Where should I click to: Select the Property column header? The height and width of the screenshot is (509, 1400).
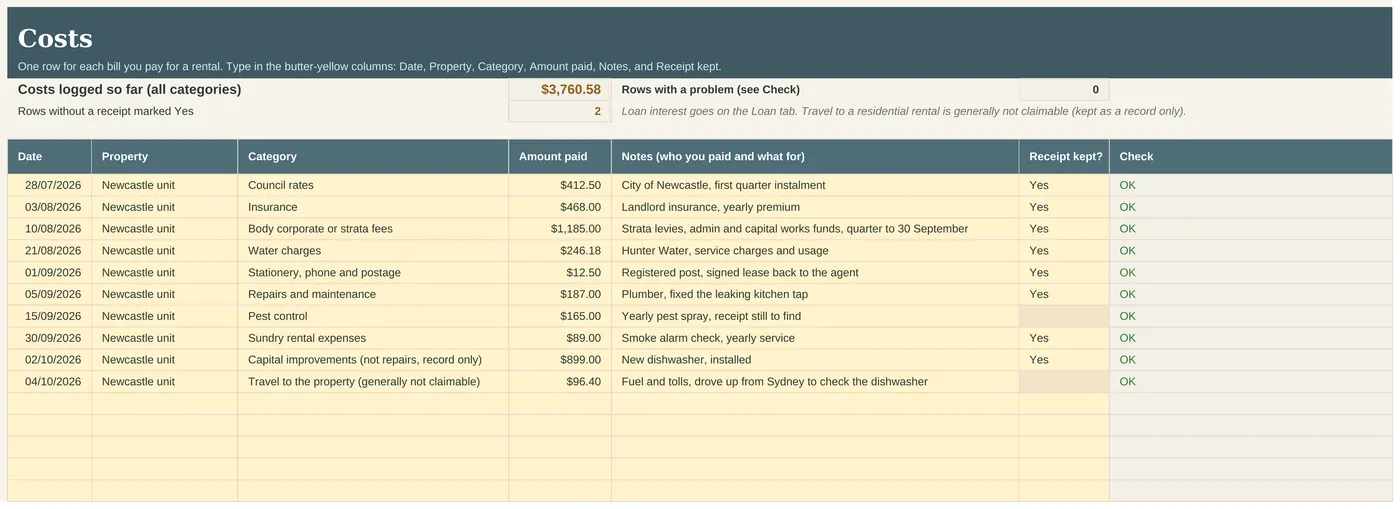pos(164,157)
